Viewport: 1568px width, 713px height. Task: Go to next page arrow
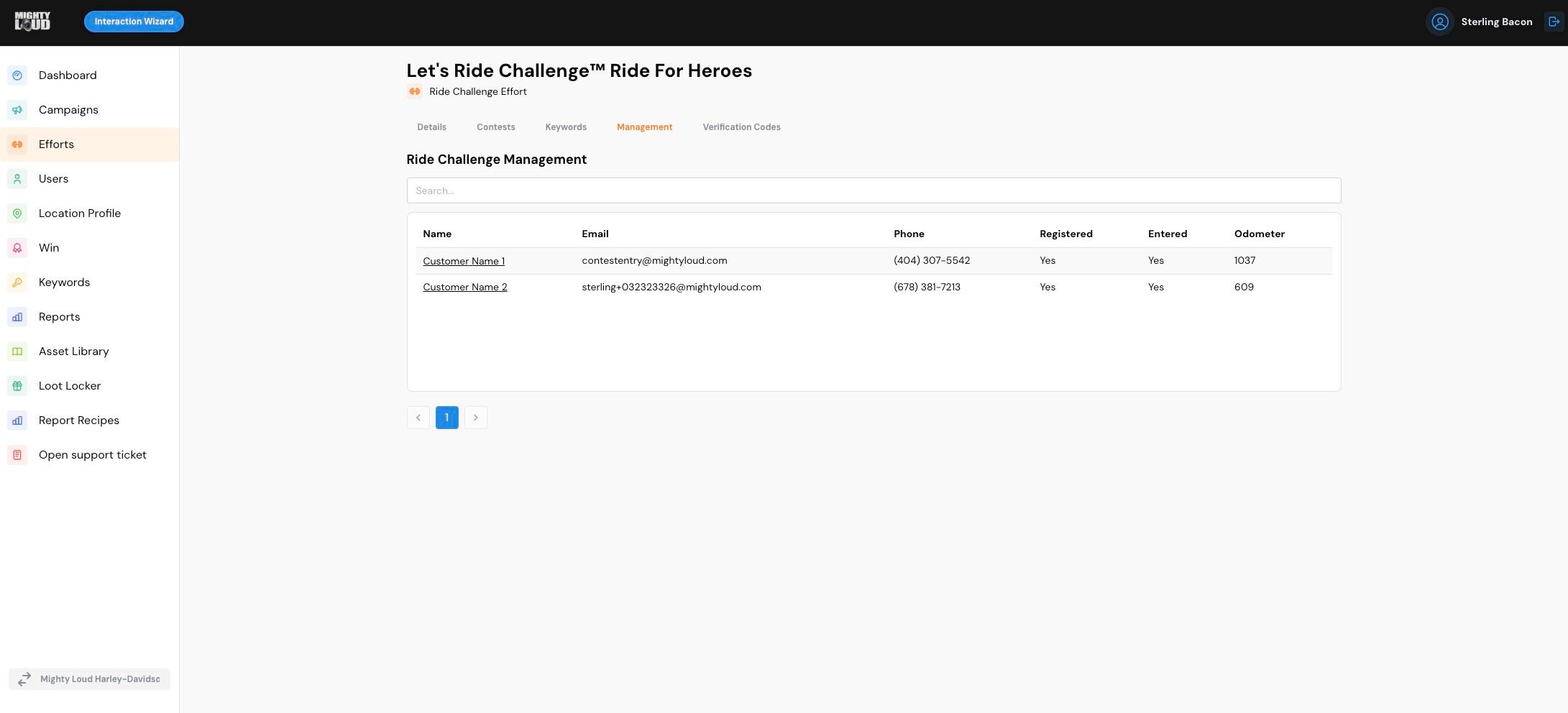pyautogui.click(x=475, y=418)
